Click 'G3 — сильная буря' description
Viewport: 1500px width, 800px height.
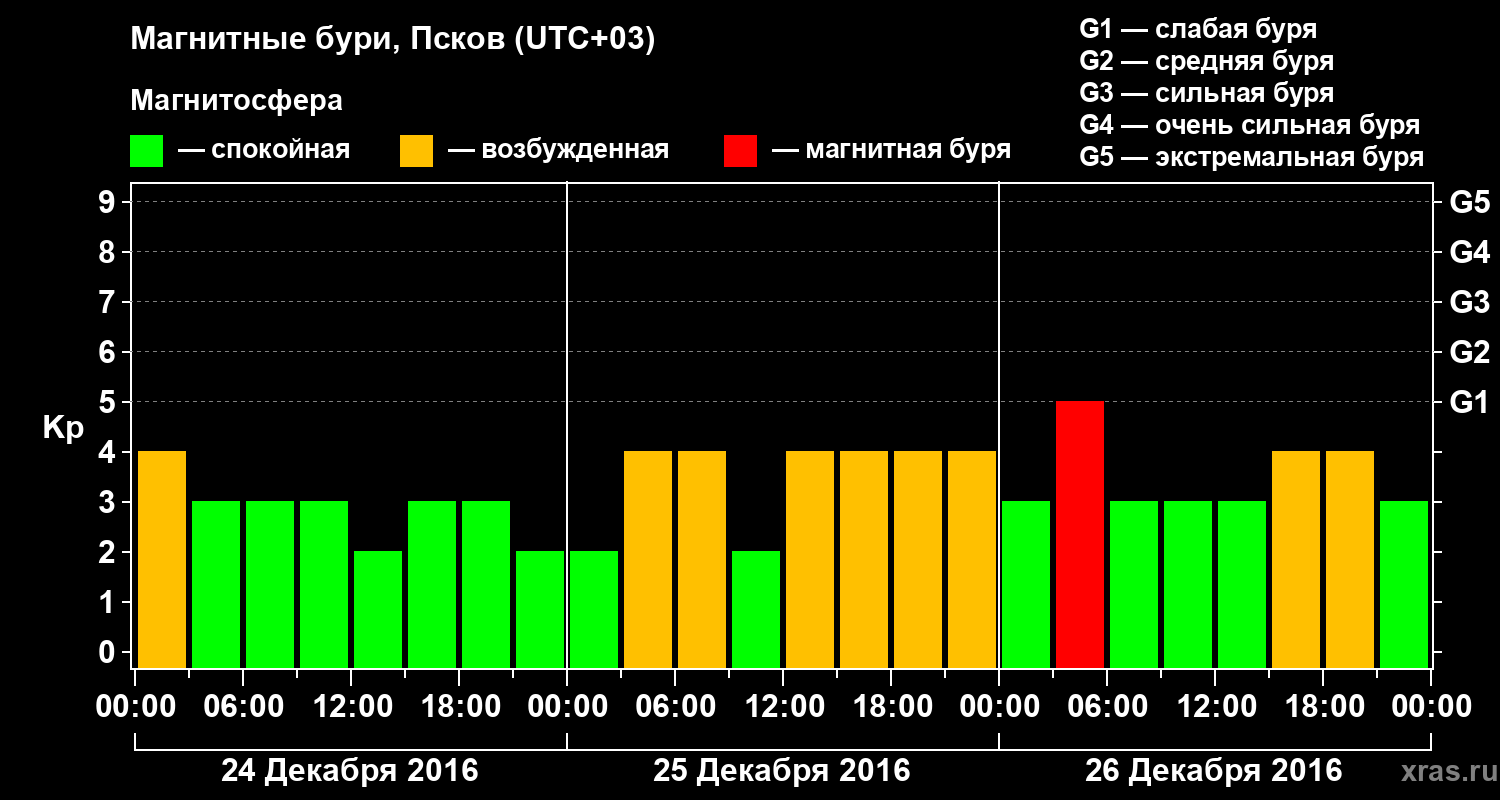pos(1206,93)
